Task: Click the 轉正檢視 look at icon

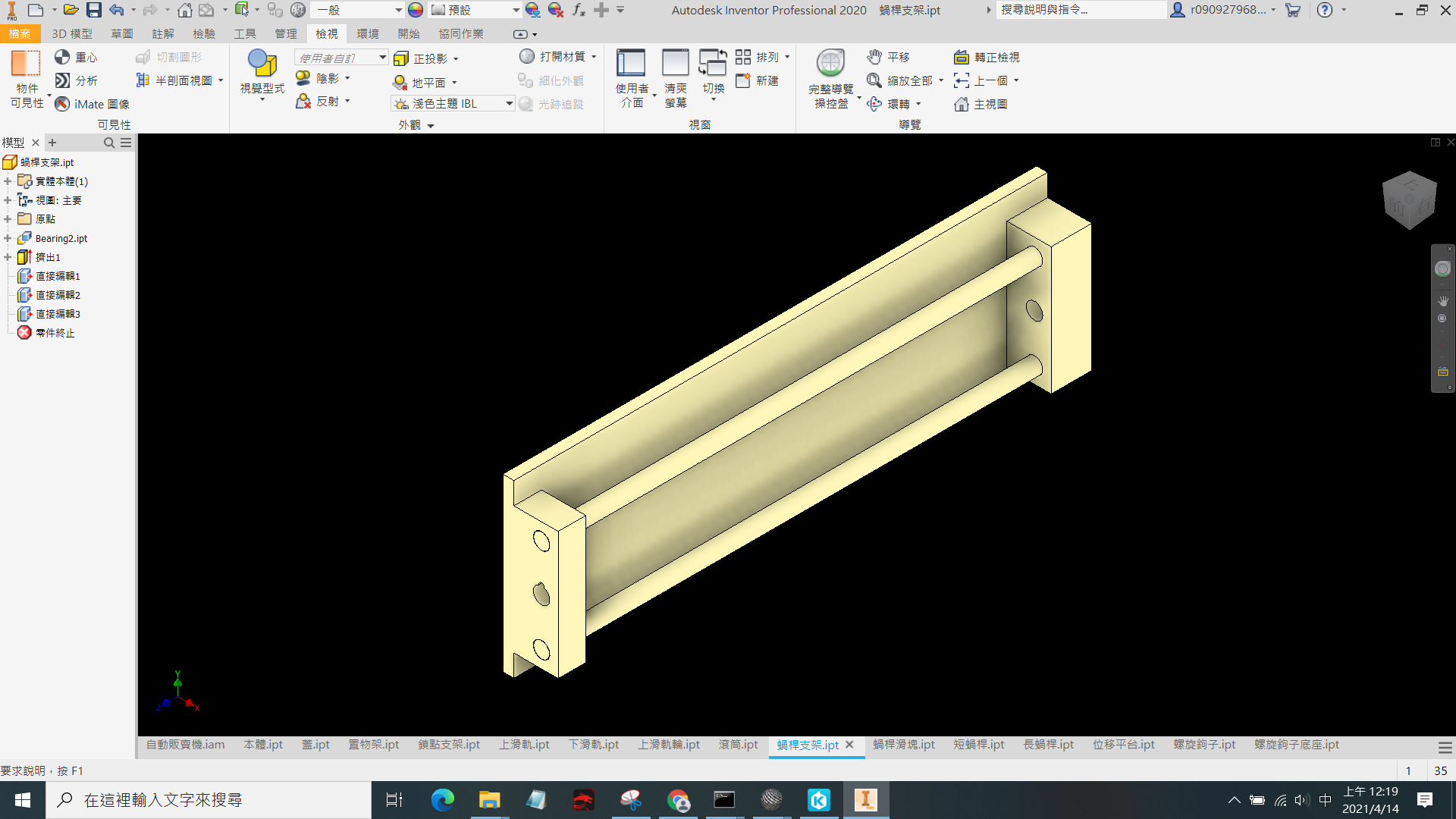Action: coord(962,57)
